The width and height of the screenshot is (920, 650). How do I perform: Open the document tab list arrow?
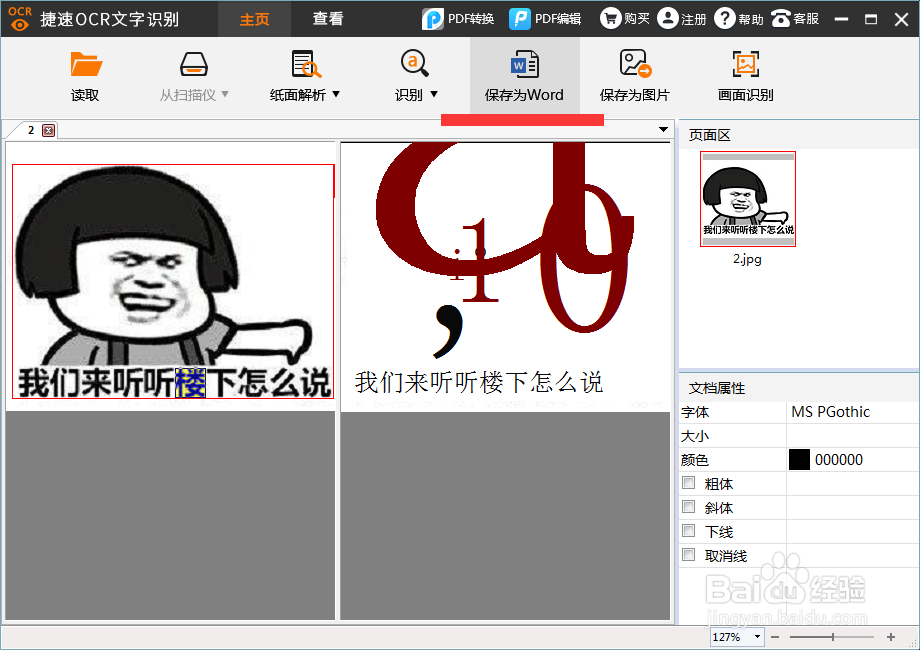pos(664,130)
